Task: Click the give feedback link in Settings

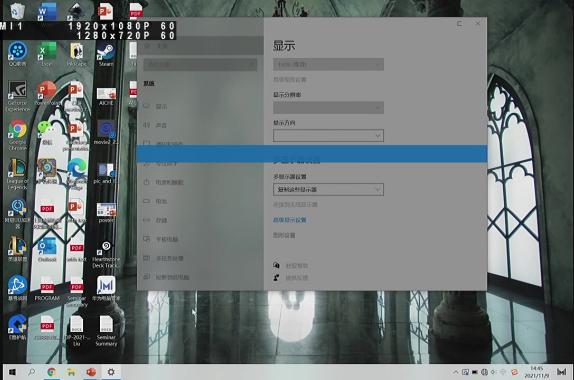Action: click(x=297, y=277)
